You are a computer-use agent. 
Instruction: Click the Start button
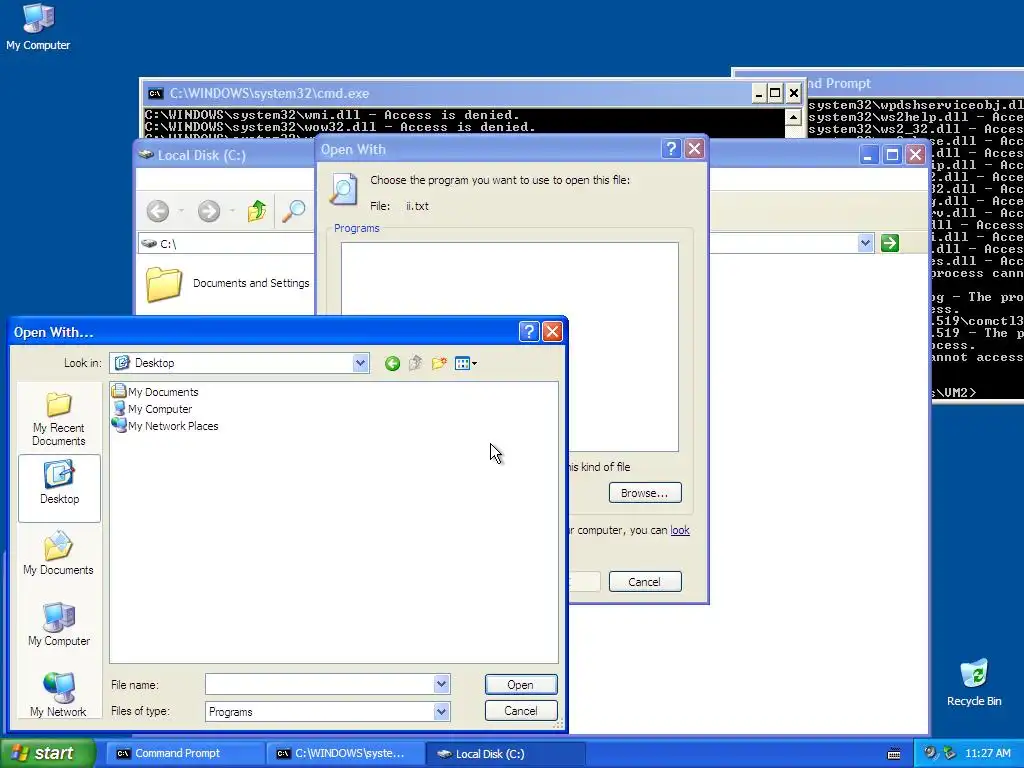48,753
